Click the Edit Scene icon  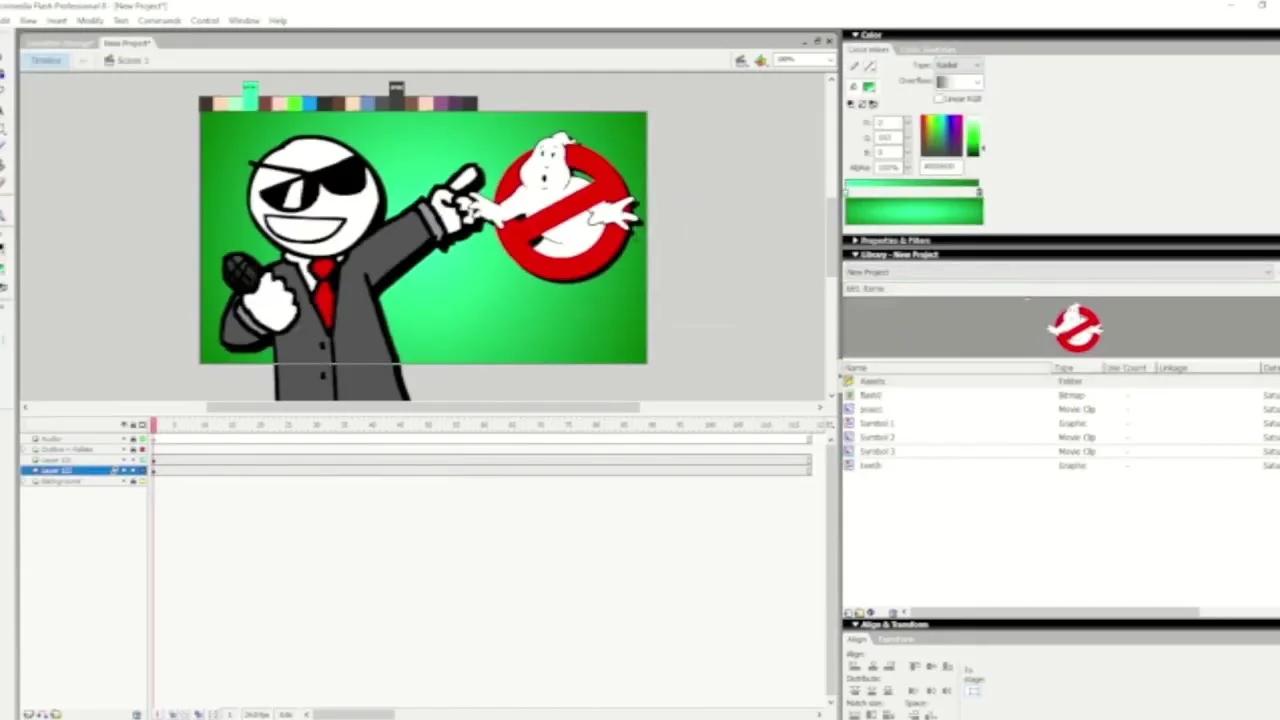741,61
